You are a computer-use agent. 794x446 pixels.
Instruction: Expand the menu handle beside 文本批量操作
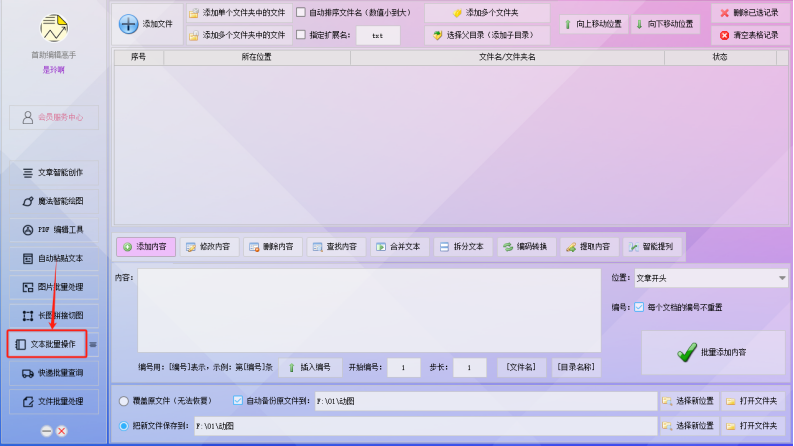pos(93,345)
